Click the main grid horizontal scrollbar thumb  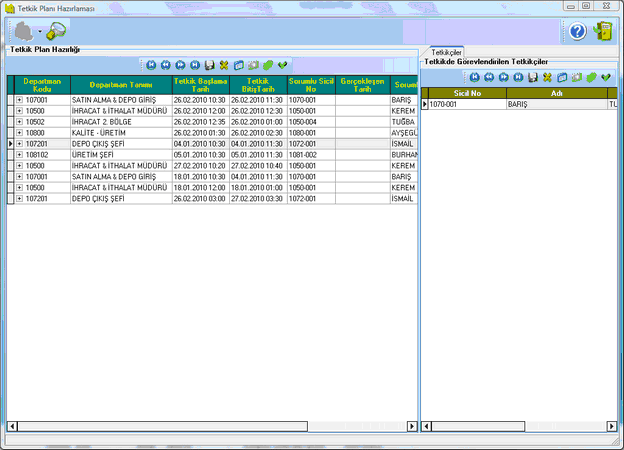(162, 427)
